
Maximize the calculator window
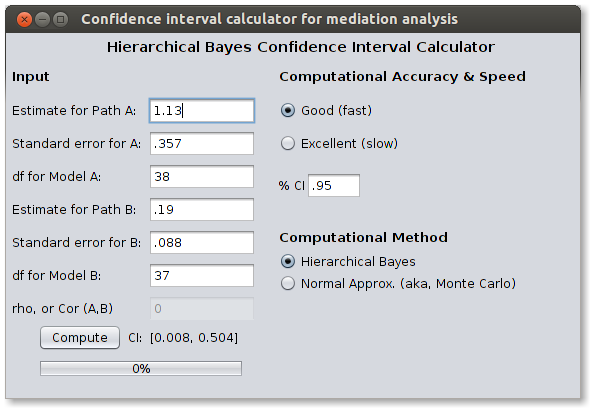(x=61, y=19)
